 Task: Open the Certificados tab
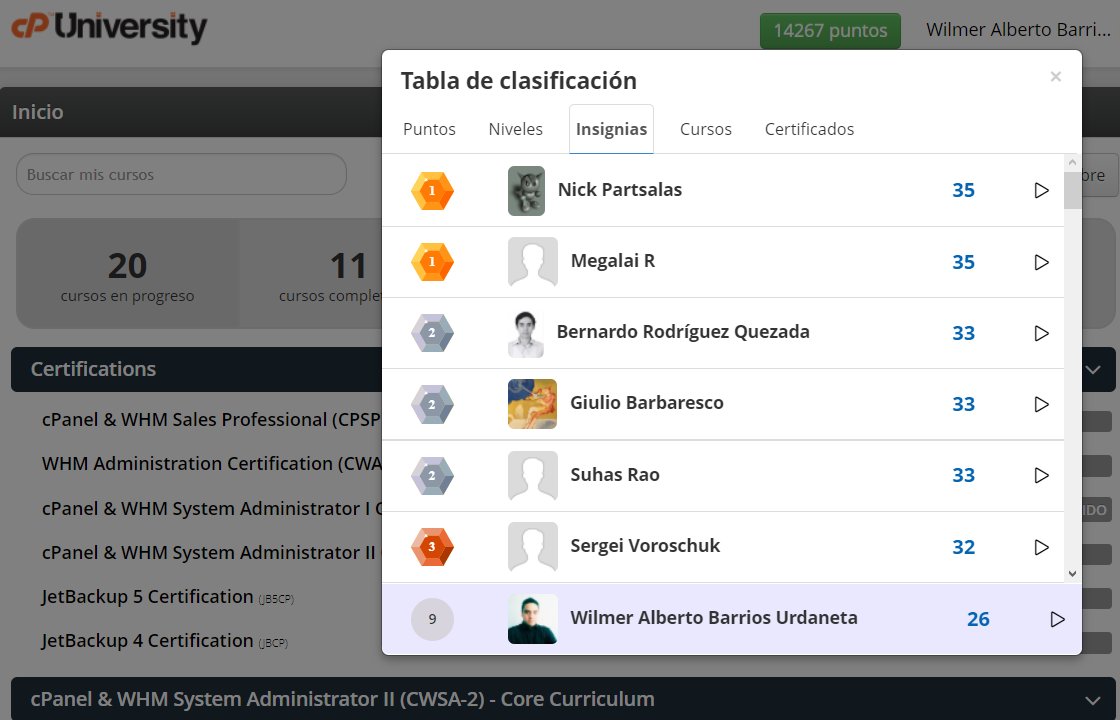pyautogui.click(x=809, y=128)
